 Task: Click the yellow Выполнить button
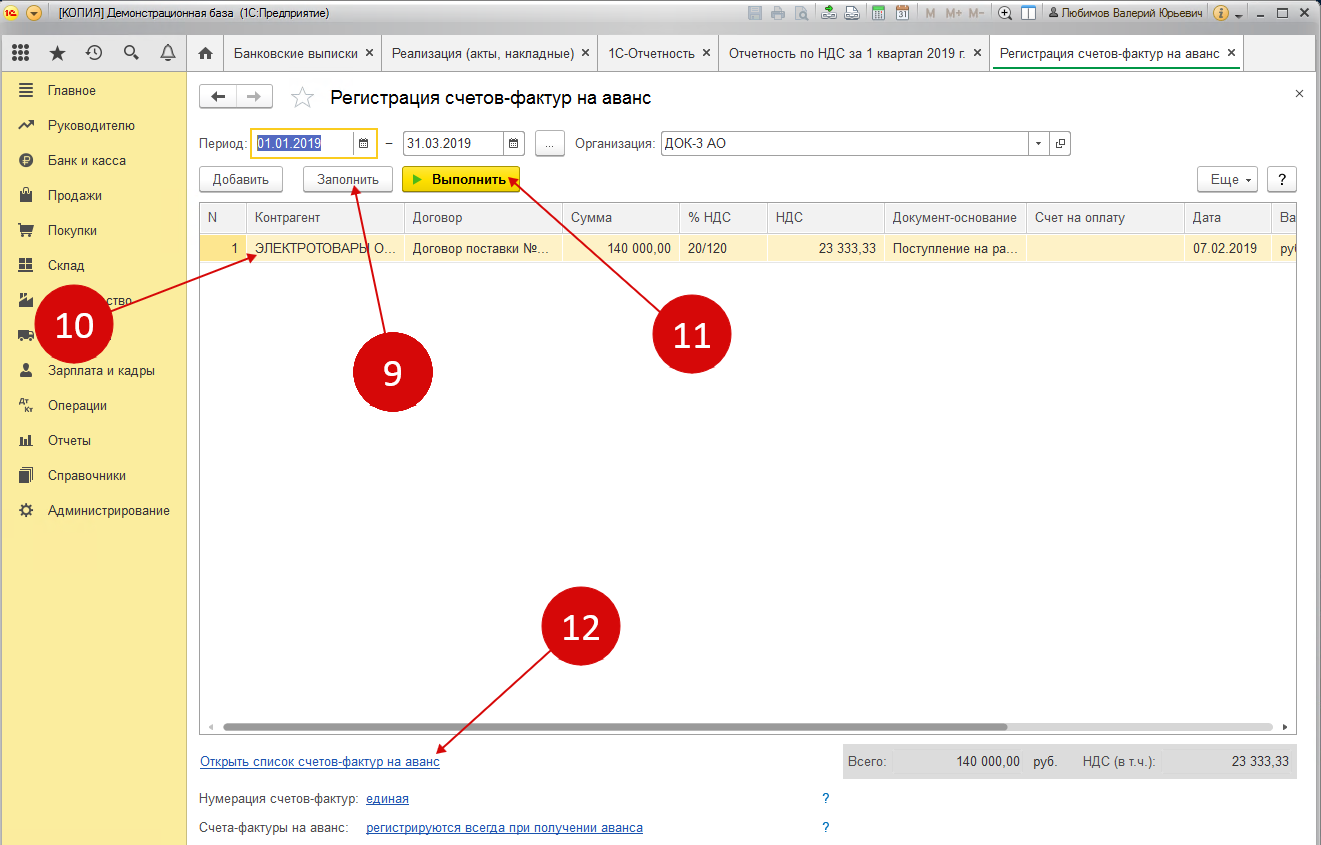[x=461, y=180]
